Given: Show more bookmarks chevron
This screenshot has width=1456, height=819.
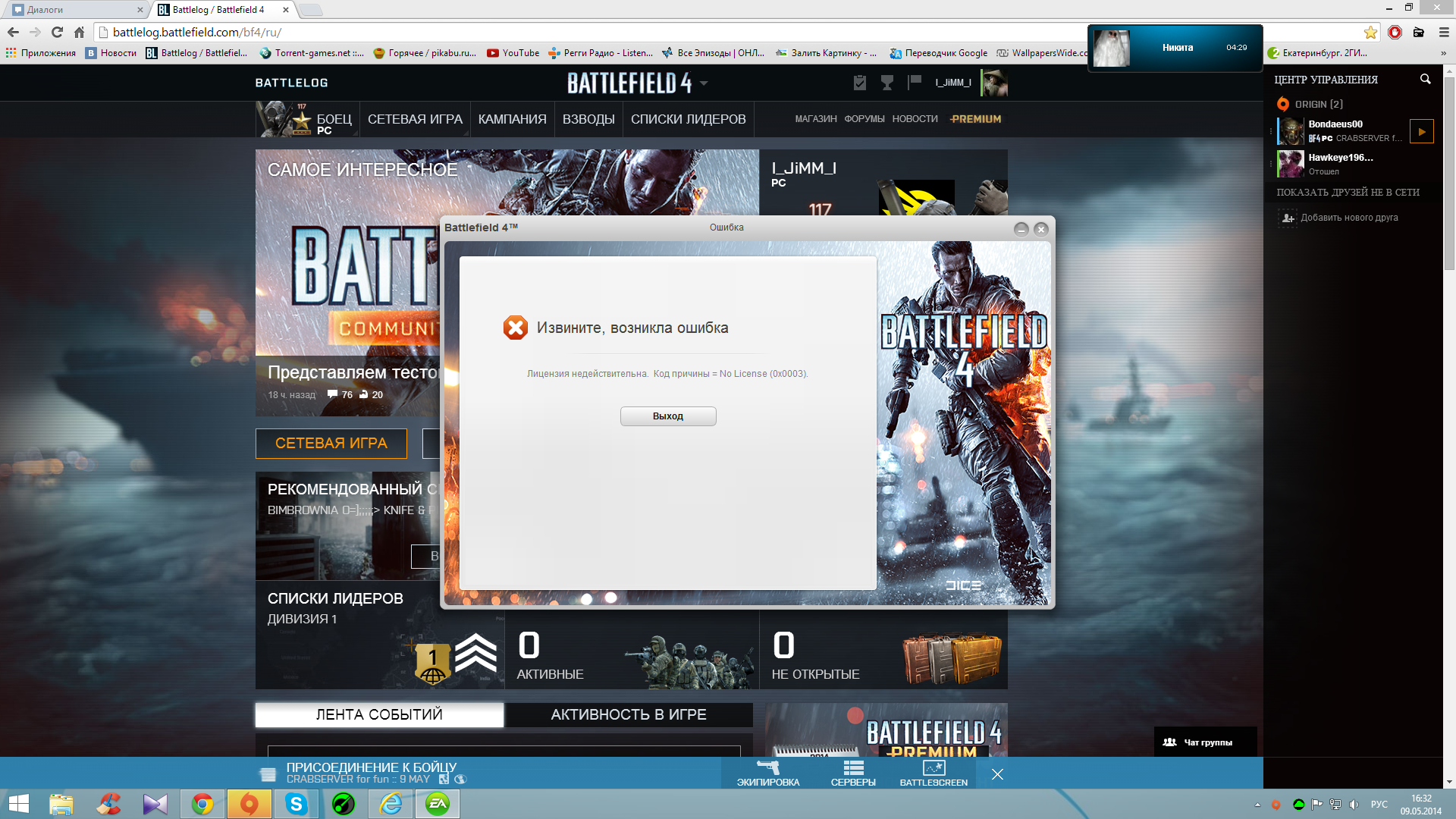Looking at the screenshot, I should [x=1443, y=53].
